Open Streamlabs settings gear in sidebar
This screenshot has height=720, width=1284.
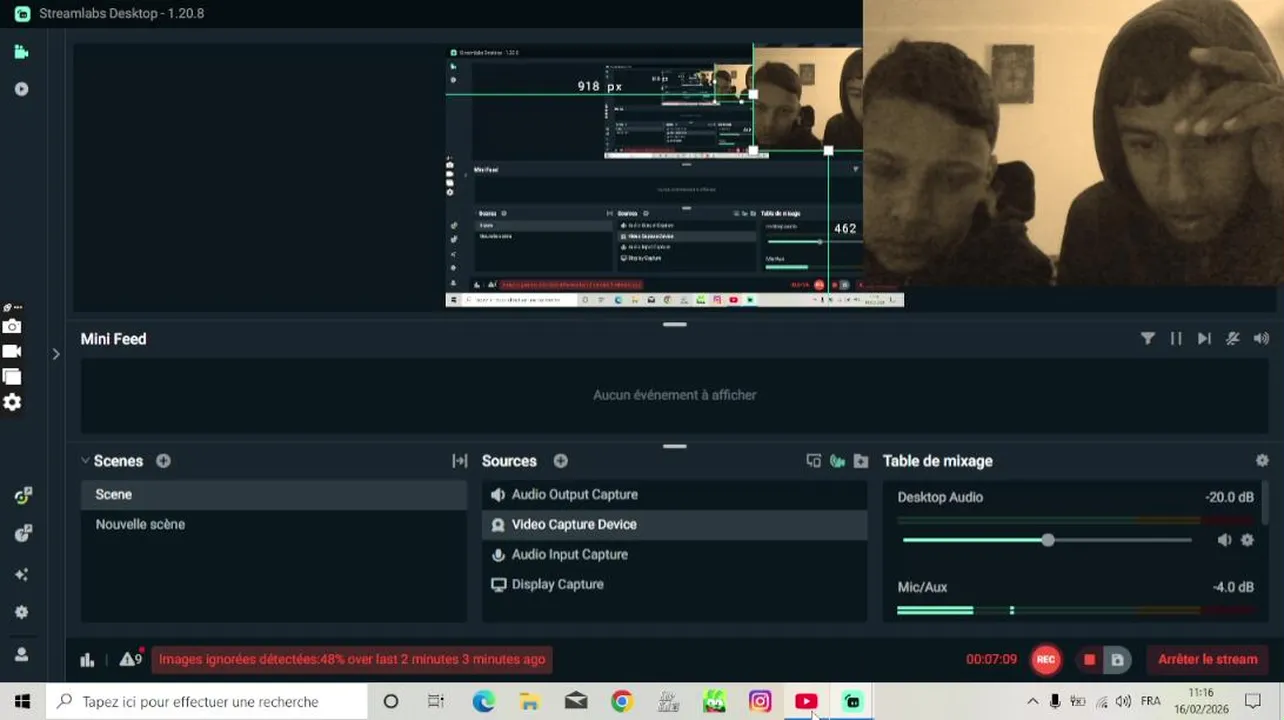coord(22,612)
